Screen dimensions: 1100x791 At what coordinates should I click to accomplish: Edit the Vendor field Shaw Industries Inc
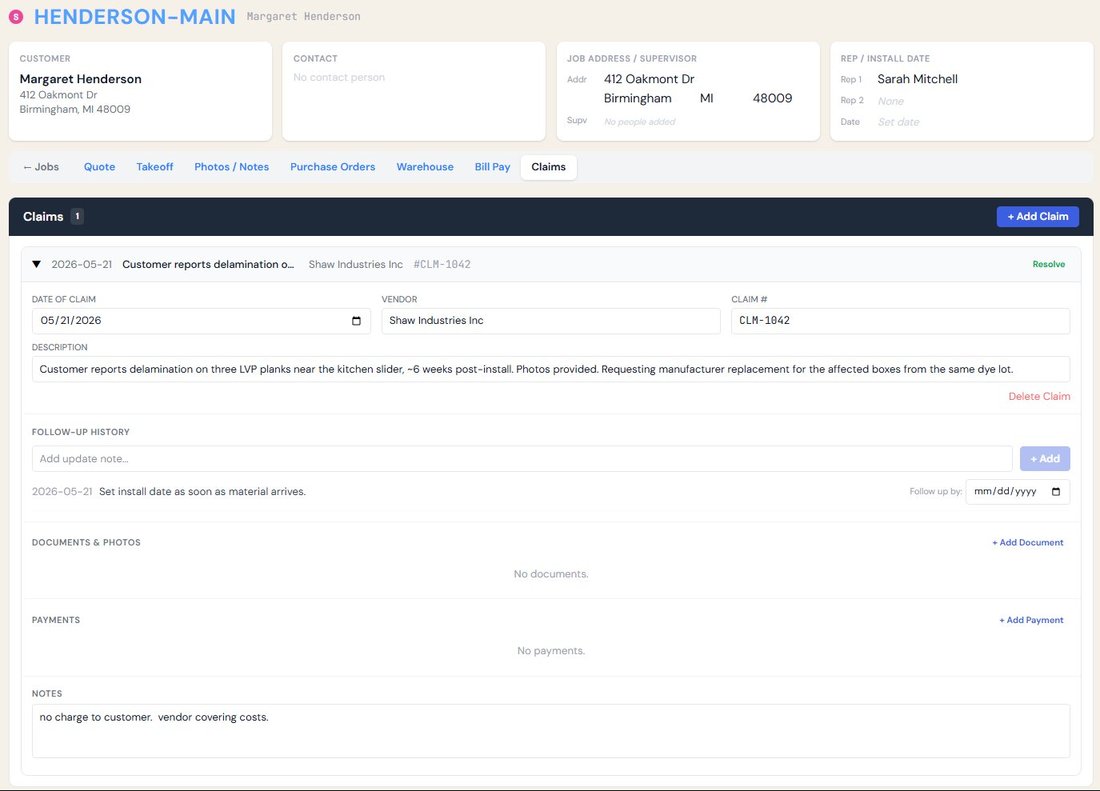coord(551,321)
